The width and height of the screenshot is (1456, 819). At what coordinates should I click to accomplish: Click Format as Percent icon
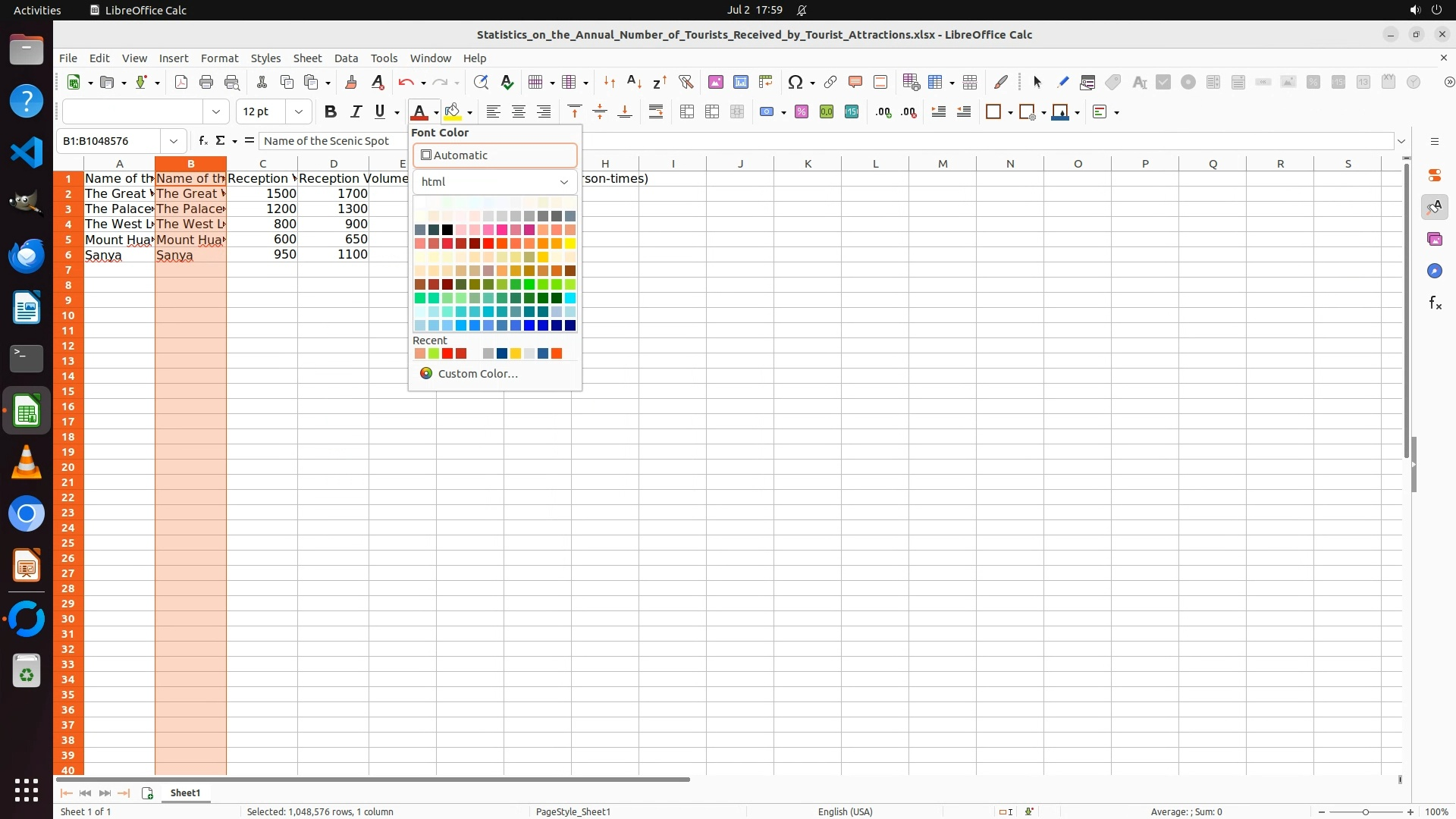pyautogui.click(x=801, y=112)
